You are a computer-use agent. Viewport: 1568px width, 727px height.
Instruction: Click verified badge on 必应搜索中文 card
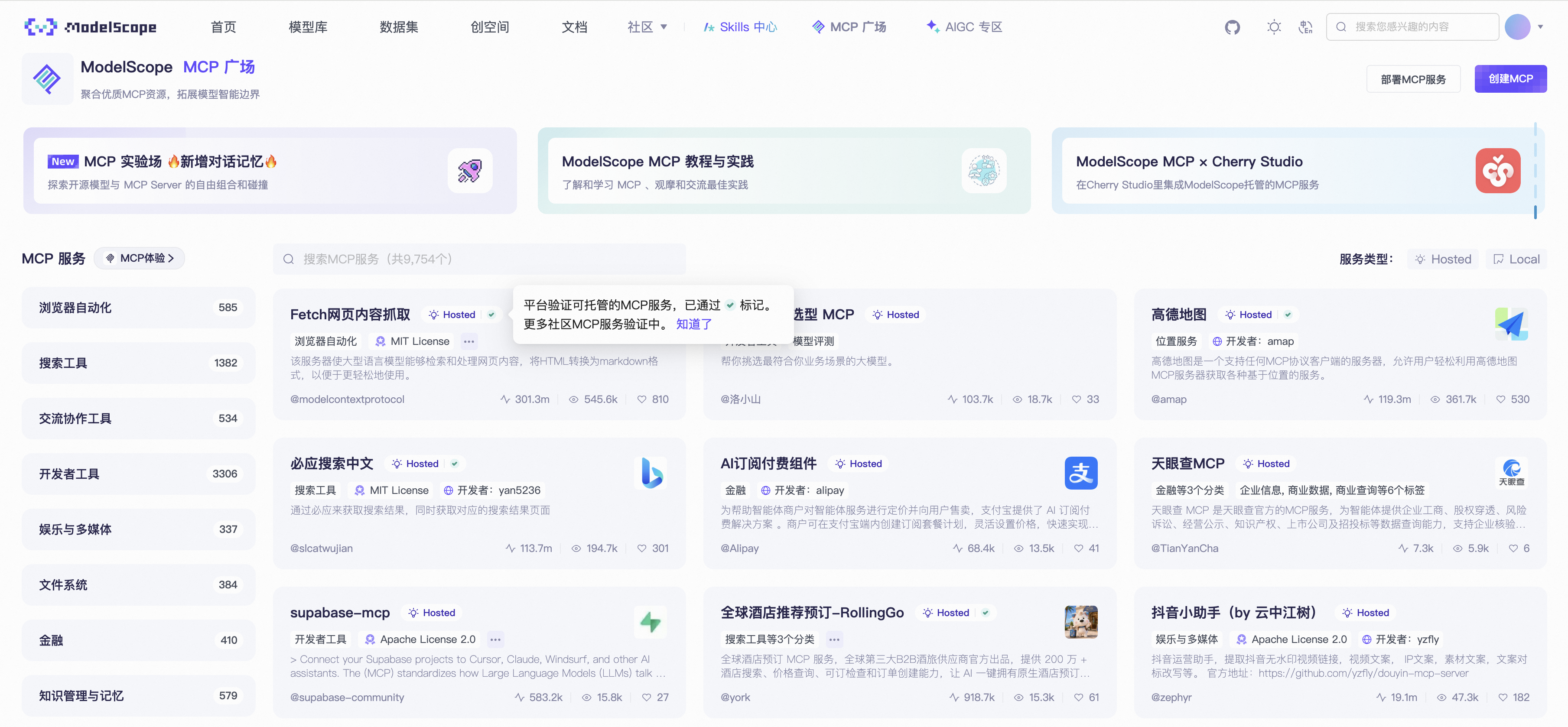point(454,464)
